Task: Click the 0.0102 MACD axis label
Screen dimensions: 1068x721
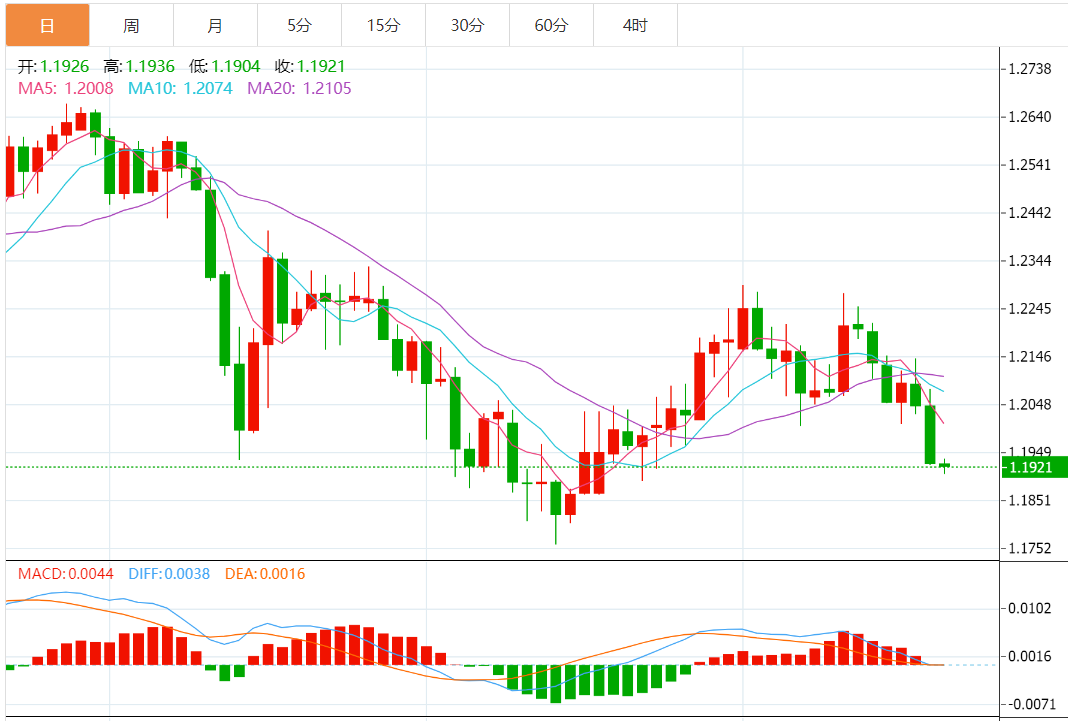Action: point(1030,608)
